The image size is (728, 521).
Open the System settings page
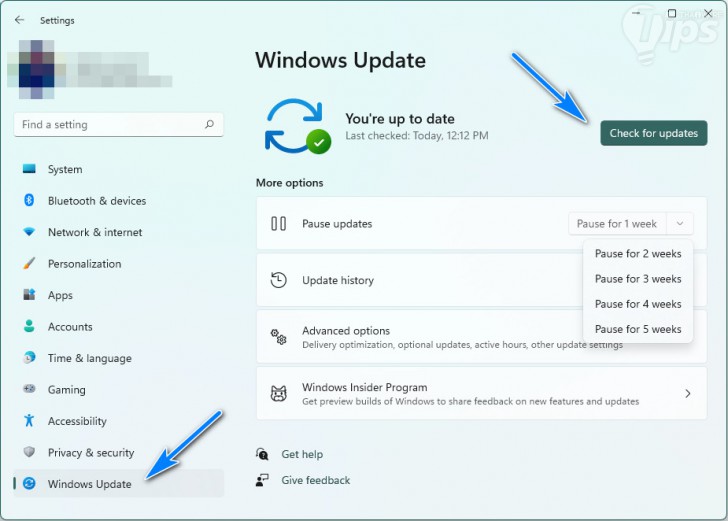118,169
